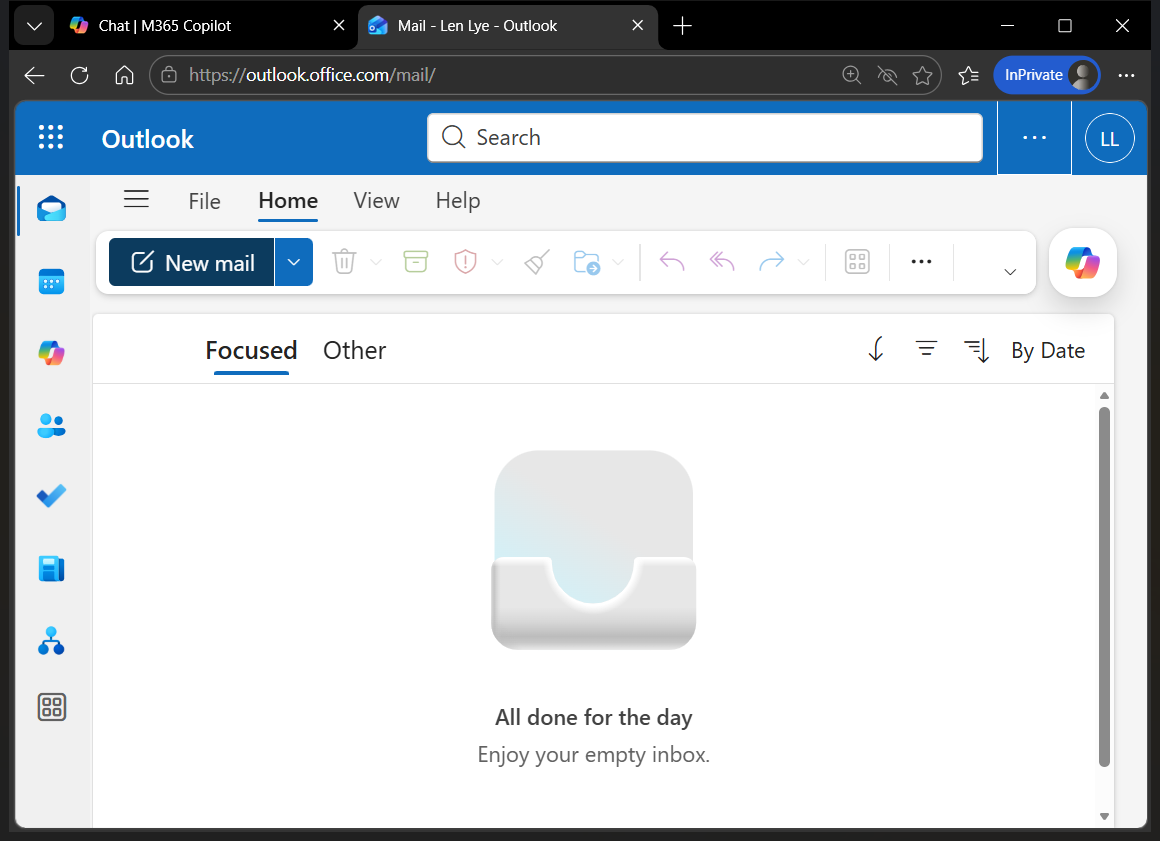The width and height of the screenshot is (1160, 841).
Task: Open the View menu
Action: coord(376,200)
